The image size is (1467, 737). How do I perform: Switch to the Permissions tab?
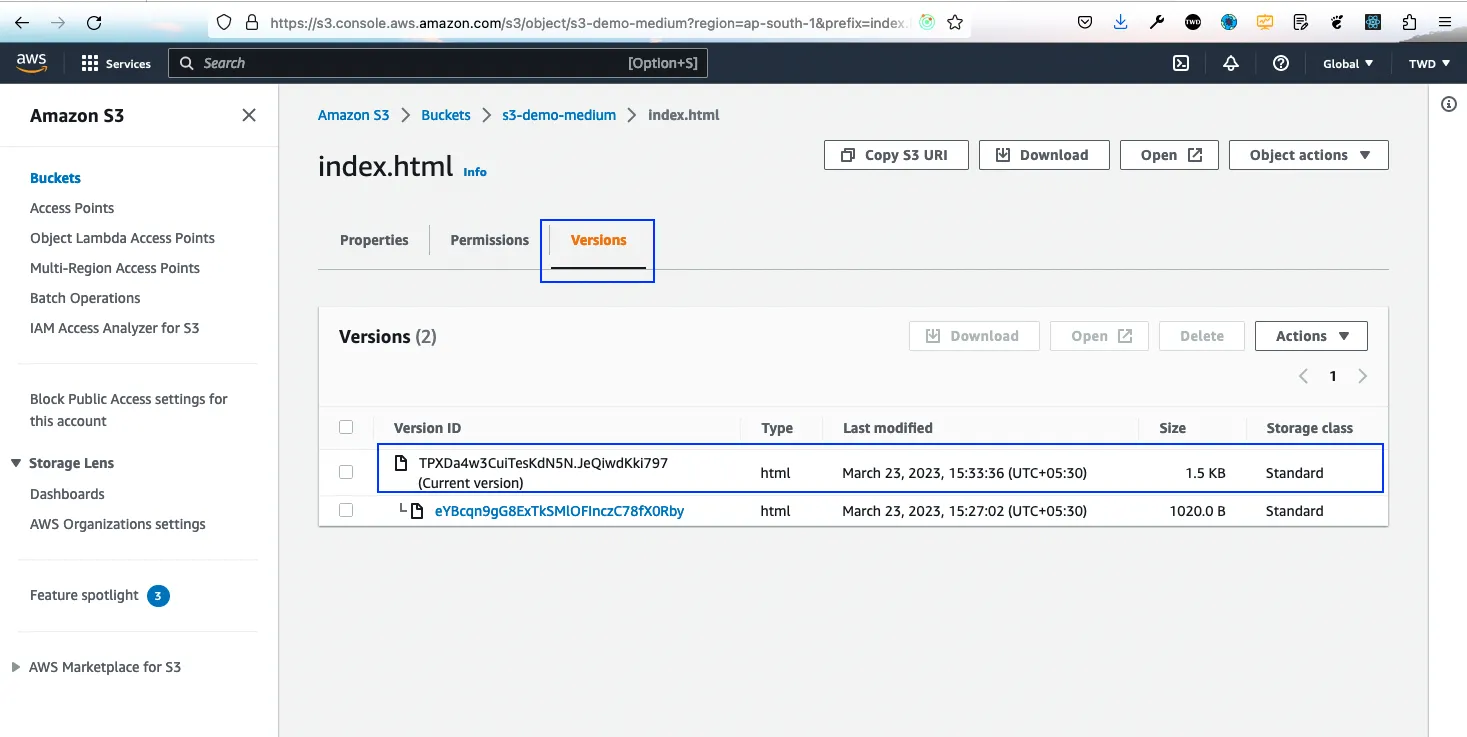point(489,240)
